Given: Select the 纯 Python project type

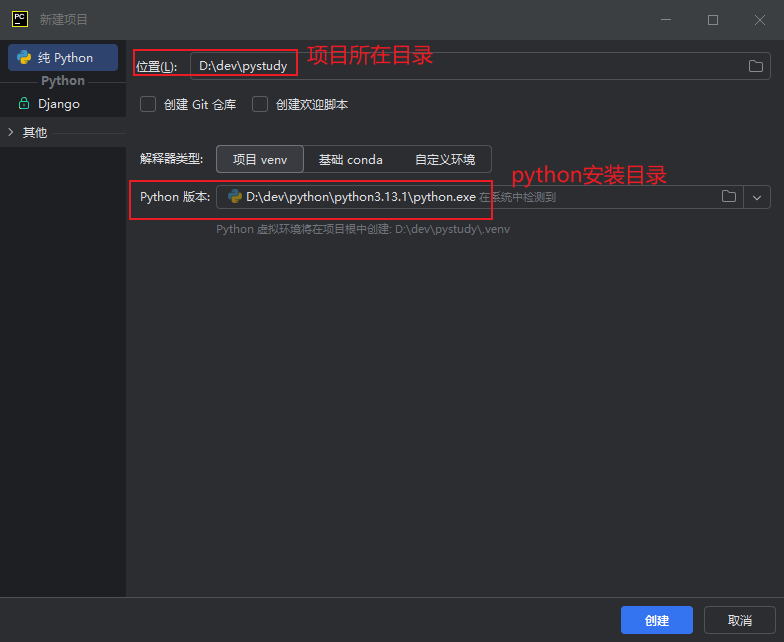Looking at the screenshot, I should pyautogui.click(x=63, y=58).
